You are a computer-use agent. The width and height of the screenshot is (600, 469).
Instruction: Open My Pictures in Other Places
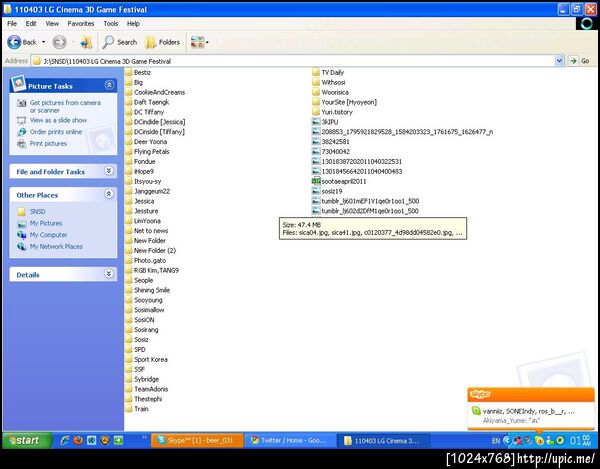click(x=46, y=223)
